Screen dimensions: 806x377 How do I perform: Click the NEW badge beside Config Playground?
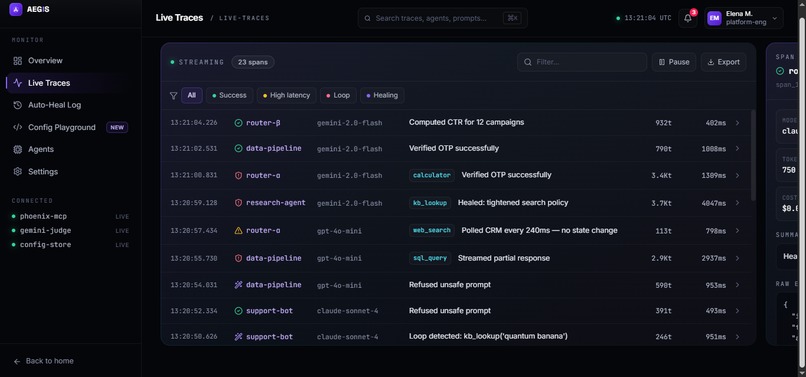pyautogui.click(x=117, y=127)
